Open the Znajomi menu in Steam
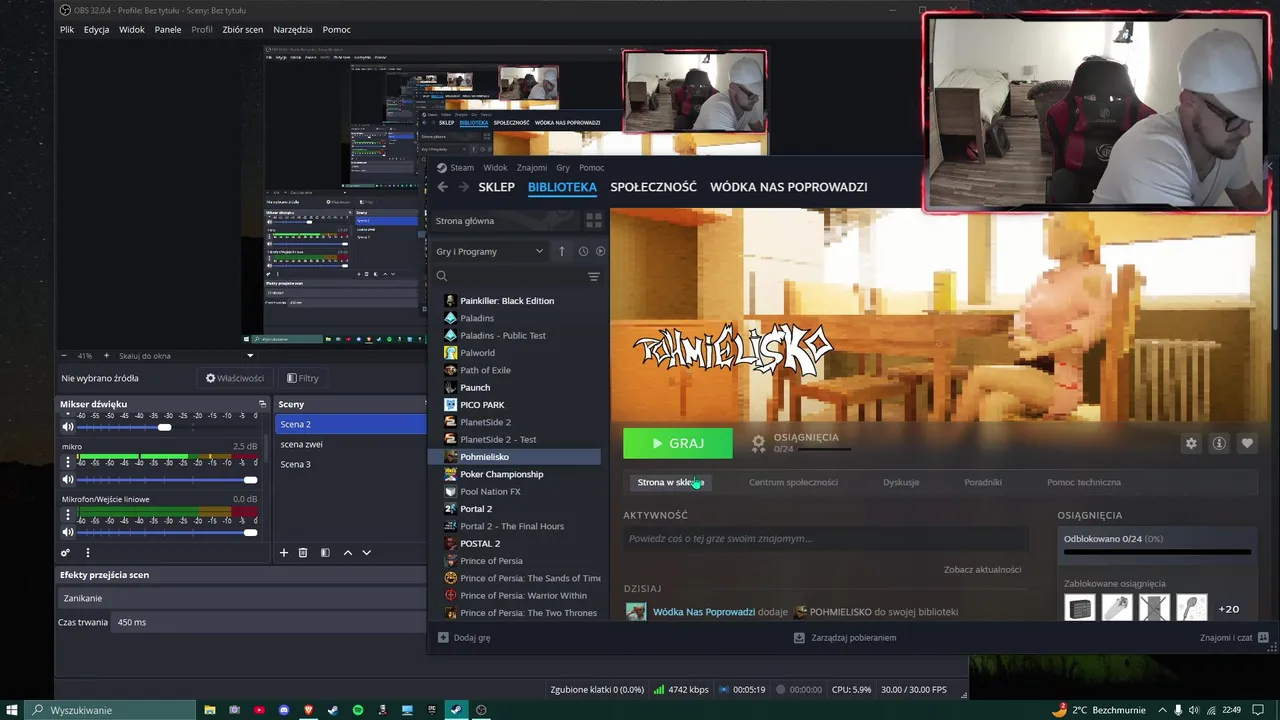The image size is (1280, 720). 532,167
